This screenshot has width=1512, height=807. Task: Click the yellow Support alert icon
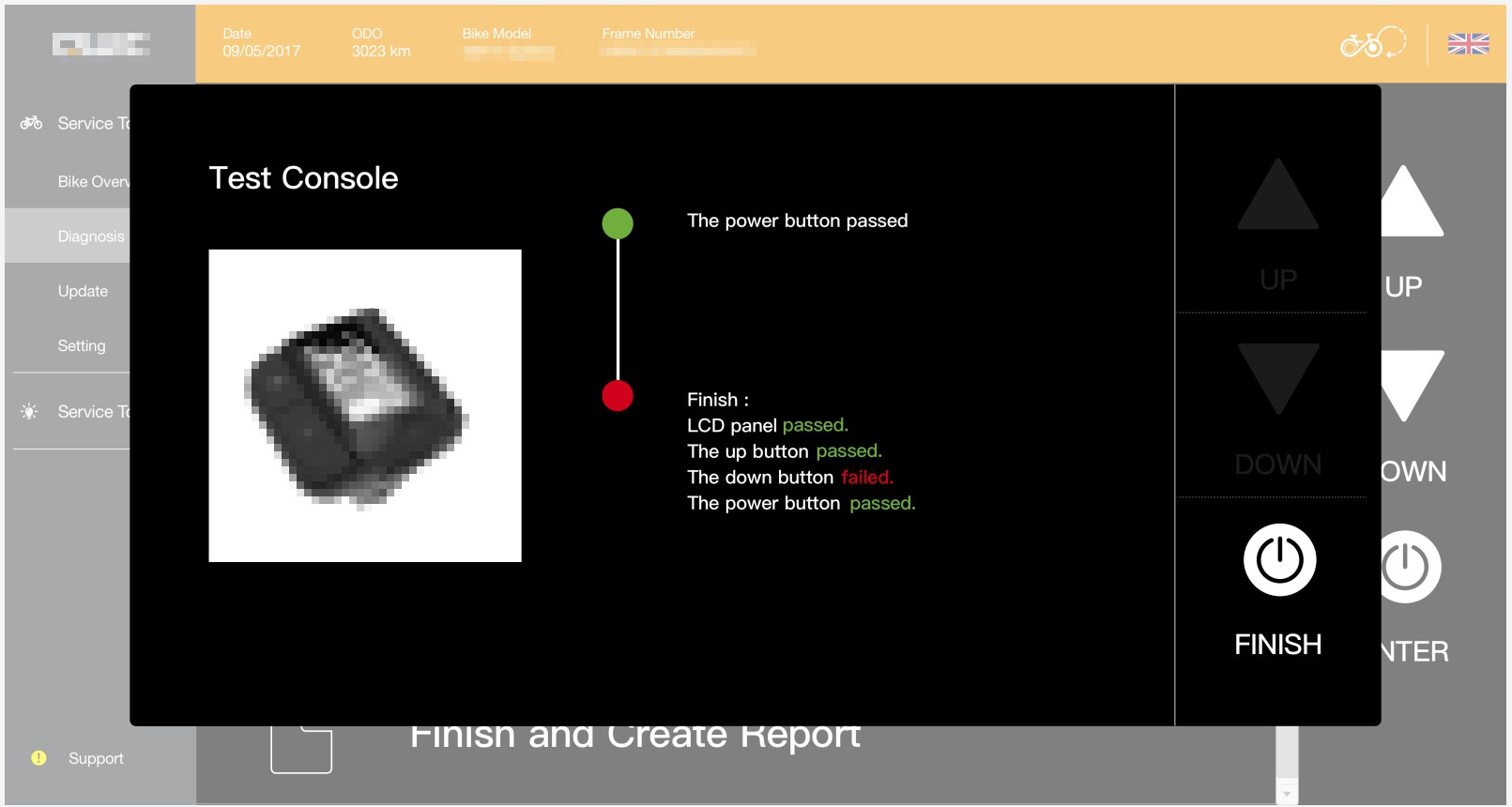coord(38,758)
